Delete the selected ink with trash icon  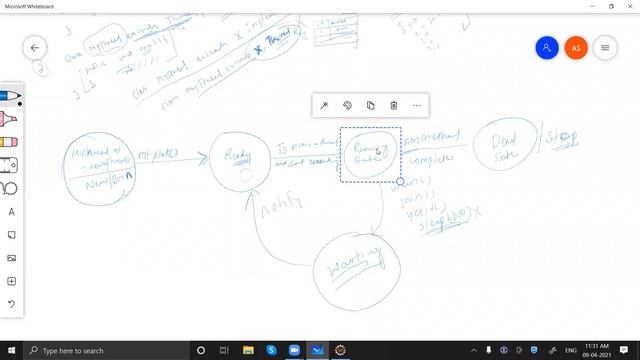(393, 106)
